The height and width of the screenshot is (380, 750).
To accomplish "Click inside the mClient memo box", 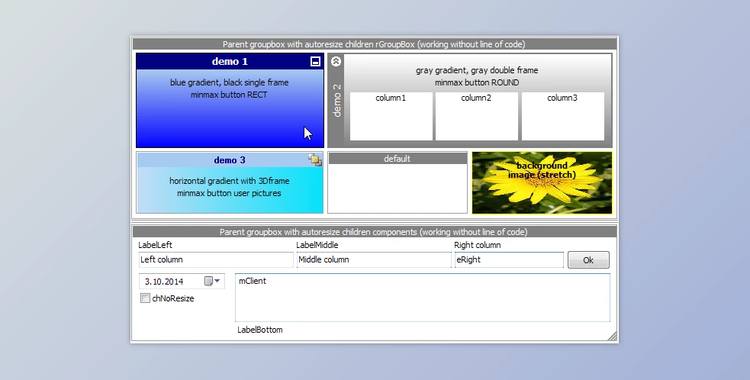I will (422, 297).
